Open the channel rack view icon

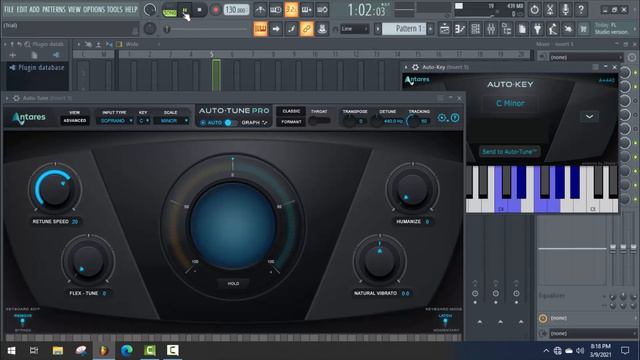click(x=476, y=29)
